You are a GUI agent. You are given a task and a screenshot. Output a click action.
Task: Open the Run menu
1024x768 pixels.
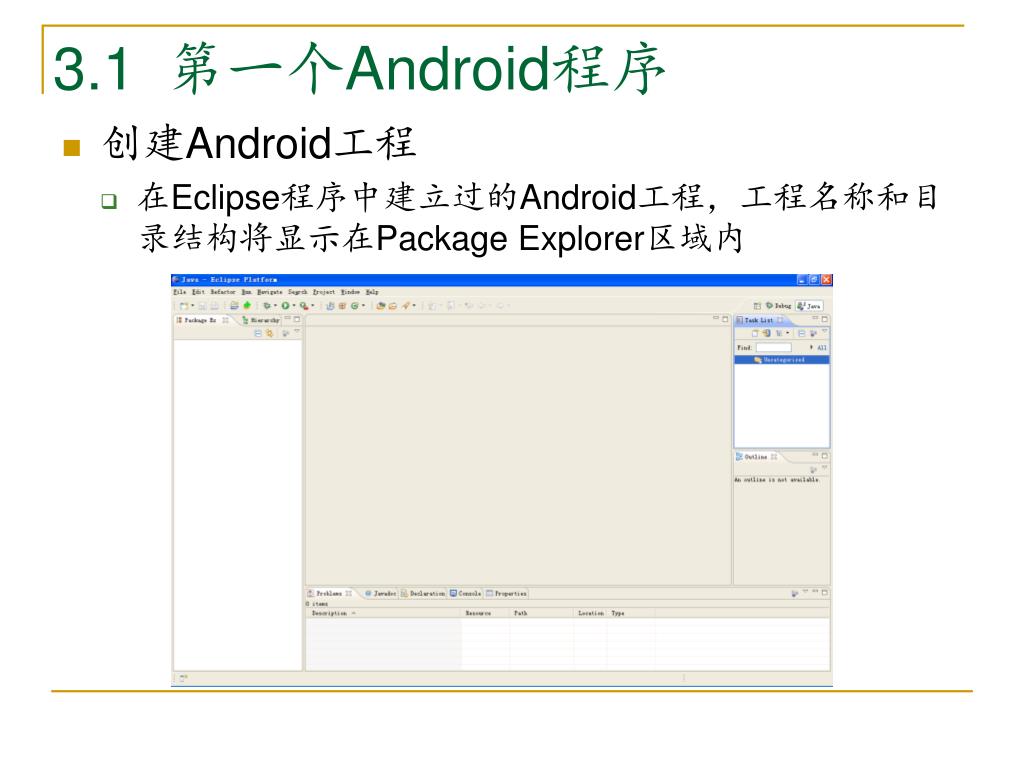tap(246, 292)
